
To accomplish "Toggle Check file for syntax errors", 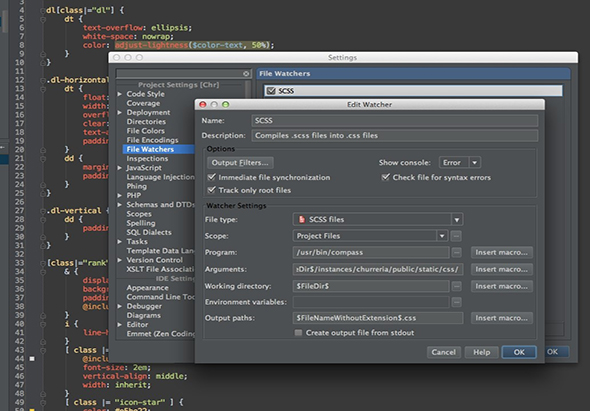I will click(x=385, y=177).
